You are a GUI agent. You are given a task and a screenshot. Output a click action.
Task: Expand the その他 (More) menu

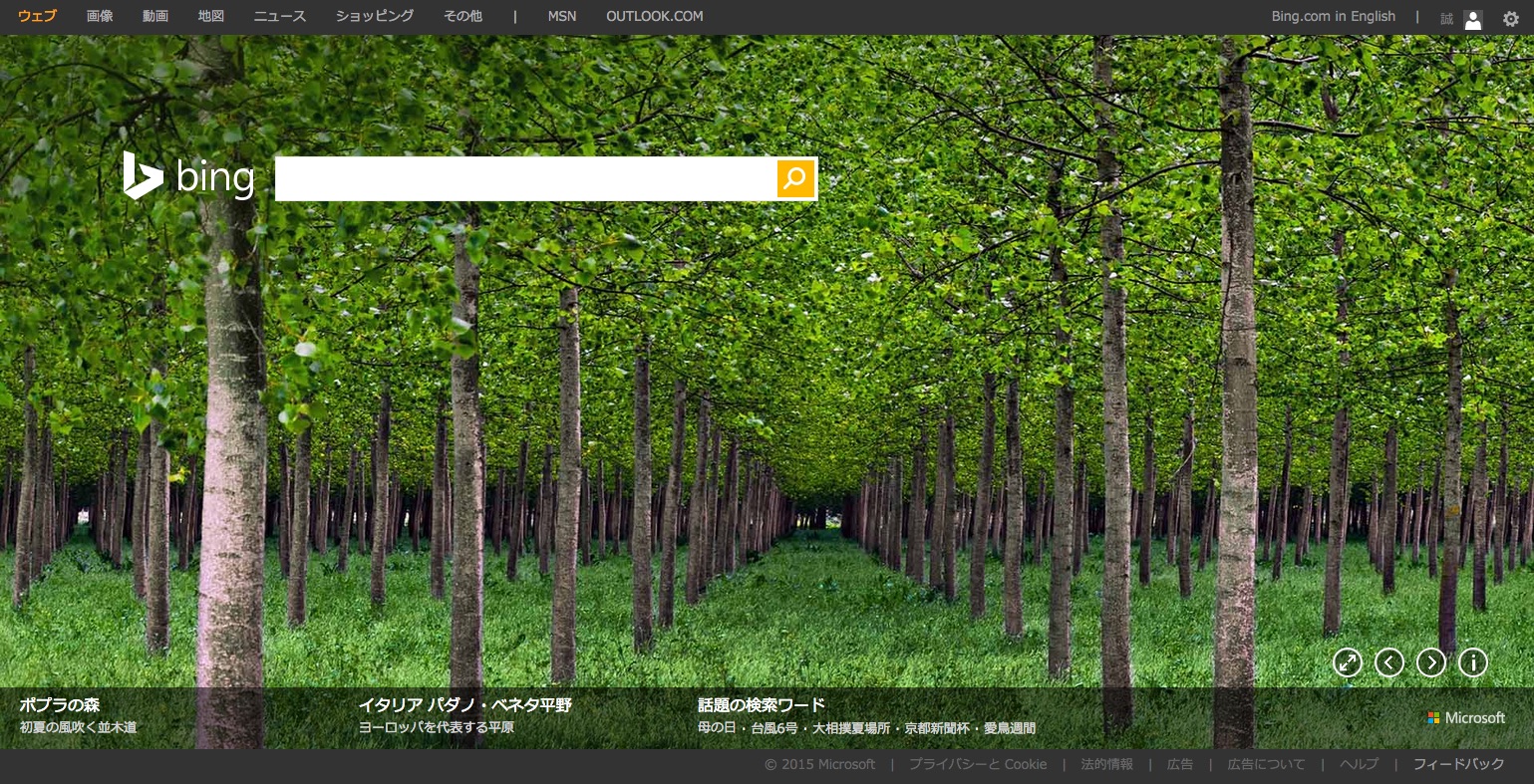(x=462, y=16)
